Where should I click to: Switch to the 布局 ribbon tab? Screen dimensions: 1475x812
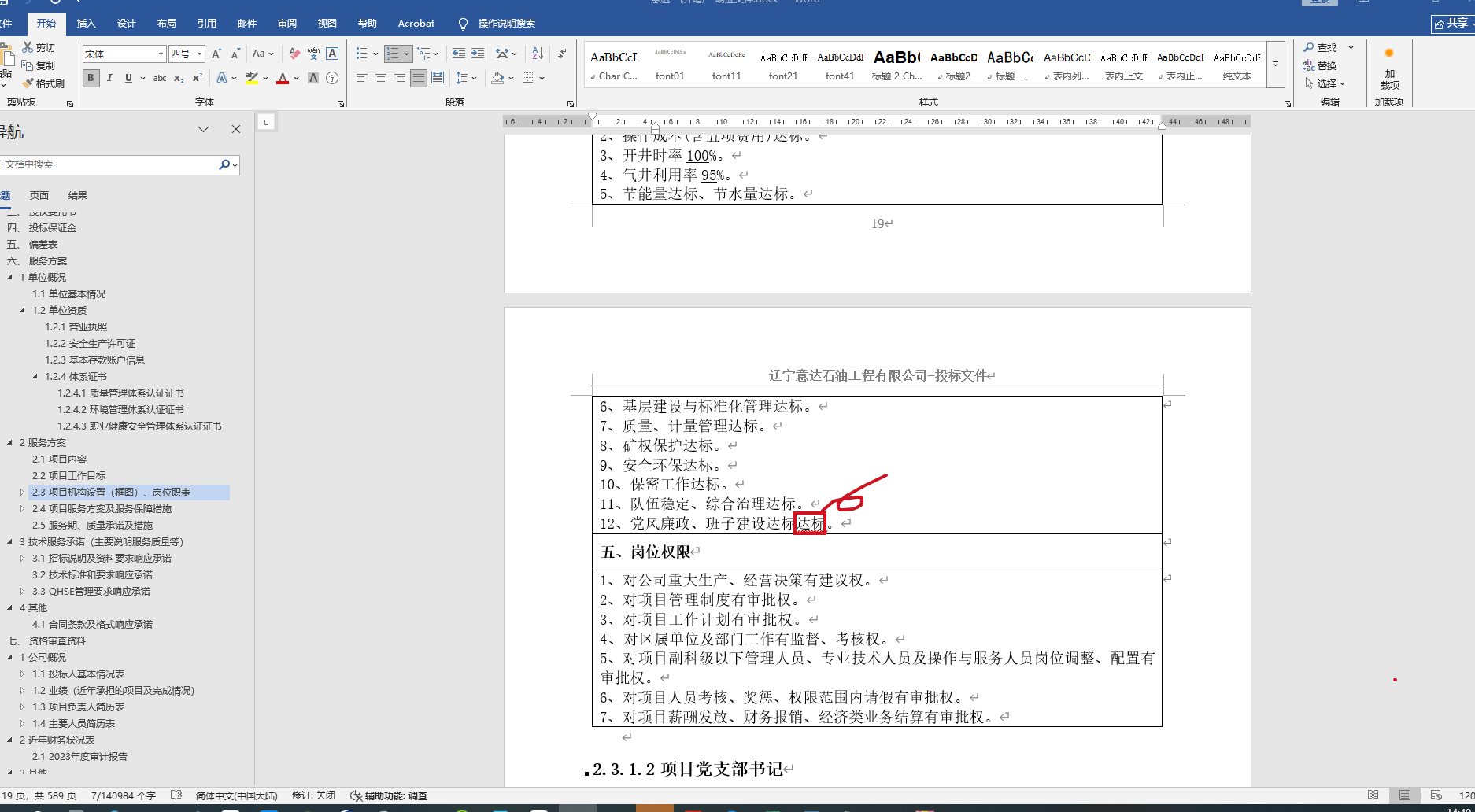coord(166,24)
